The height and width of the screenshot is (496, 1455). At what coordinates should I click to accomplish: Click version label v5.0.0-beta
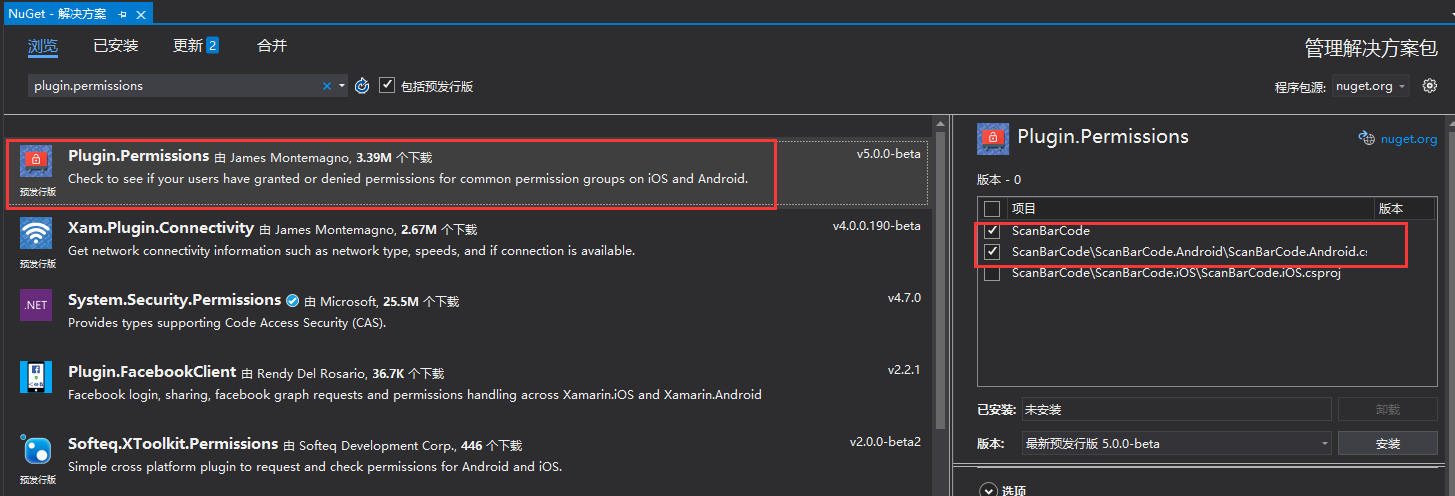(888, 155)
